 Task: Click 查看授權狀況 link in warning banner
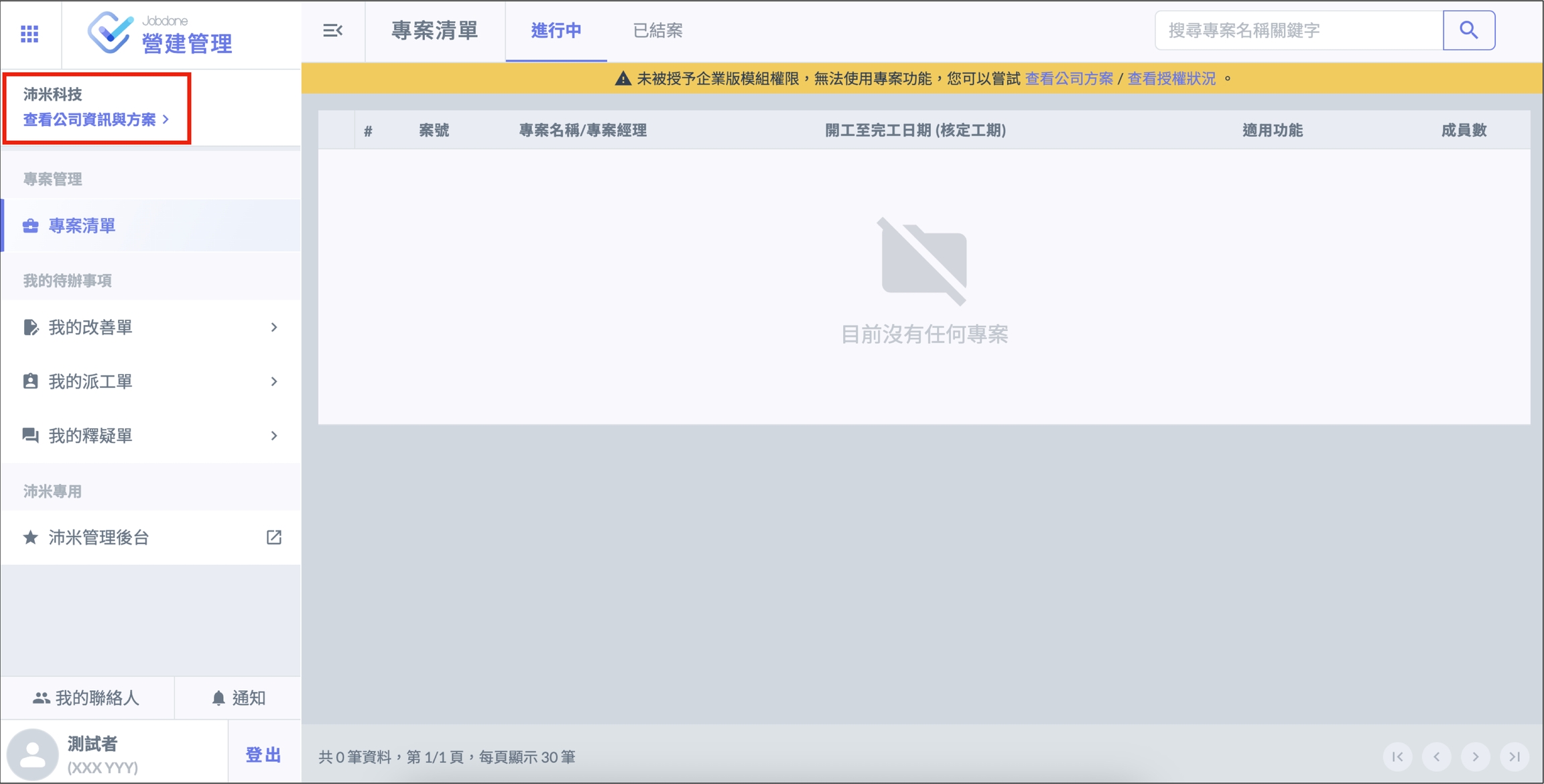click(x=1171, y=79)
